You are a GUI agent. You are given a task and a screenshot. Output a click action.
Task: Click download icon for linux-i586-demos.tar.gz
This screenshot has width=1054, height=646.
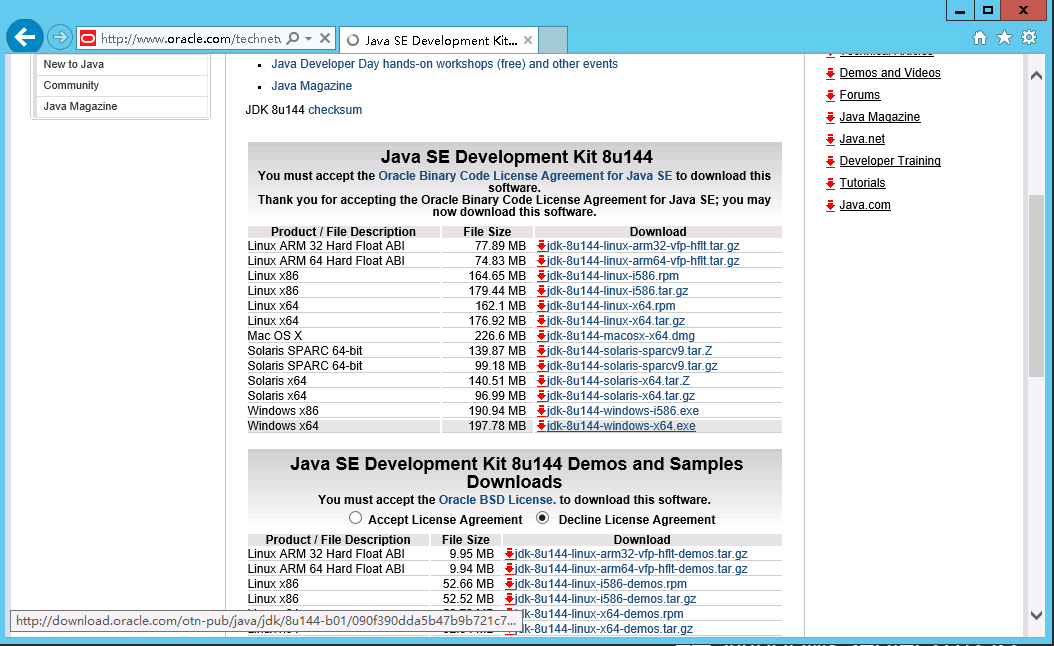click(x=510, y=599)
